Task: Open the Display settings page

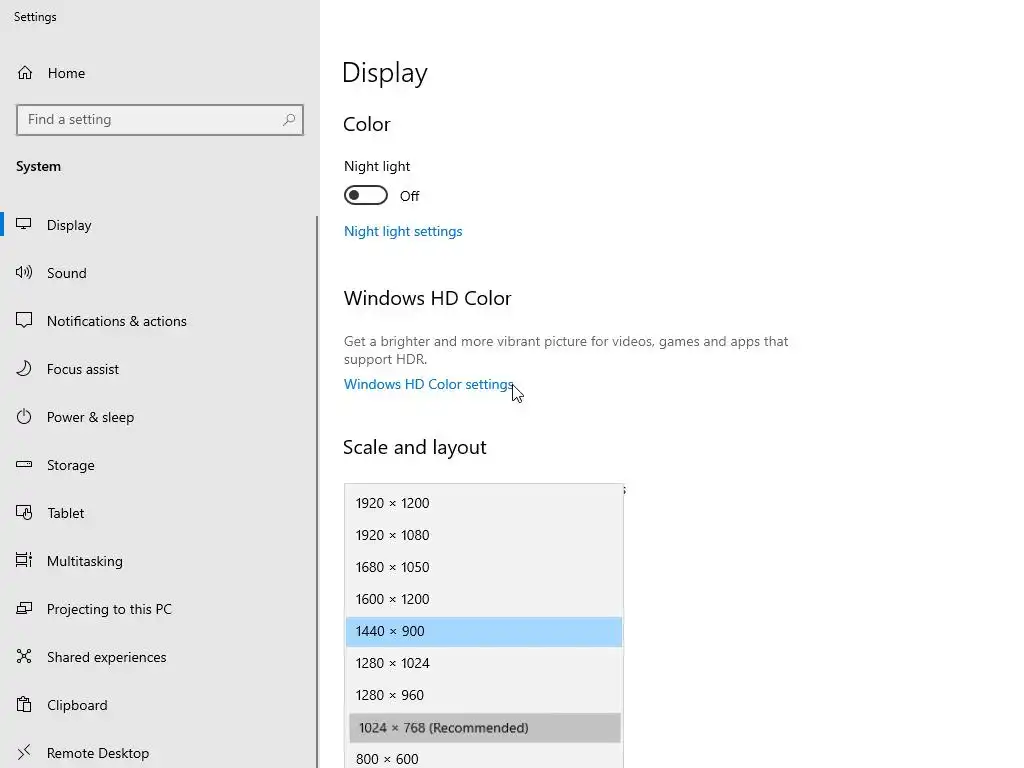Action: tap(159, 225)
